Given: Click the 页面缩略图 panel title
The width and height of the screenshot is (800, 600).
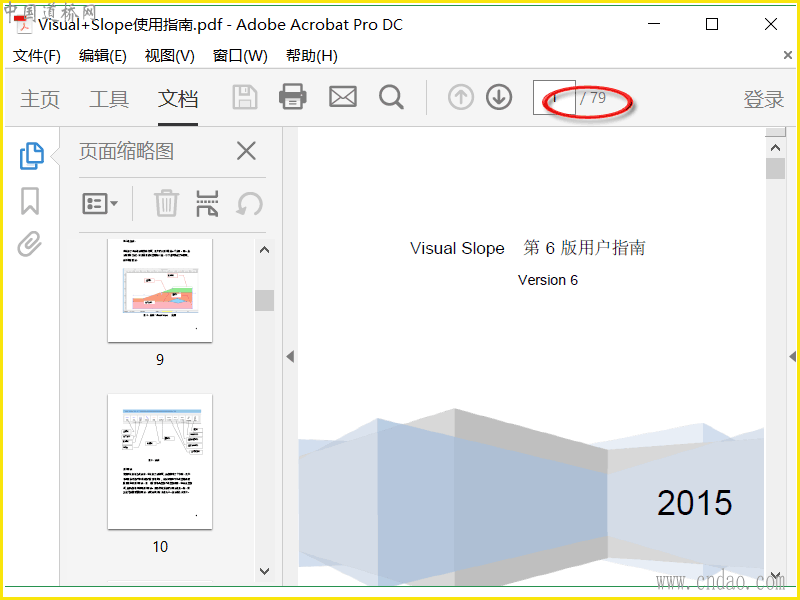Looking at the screenshot, I should 127,152.
